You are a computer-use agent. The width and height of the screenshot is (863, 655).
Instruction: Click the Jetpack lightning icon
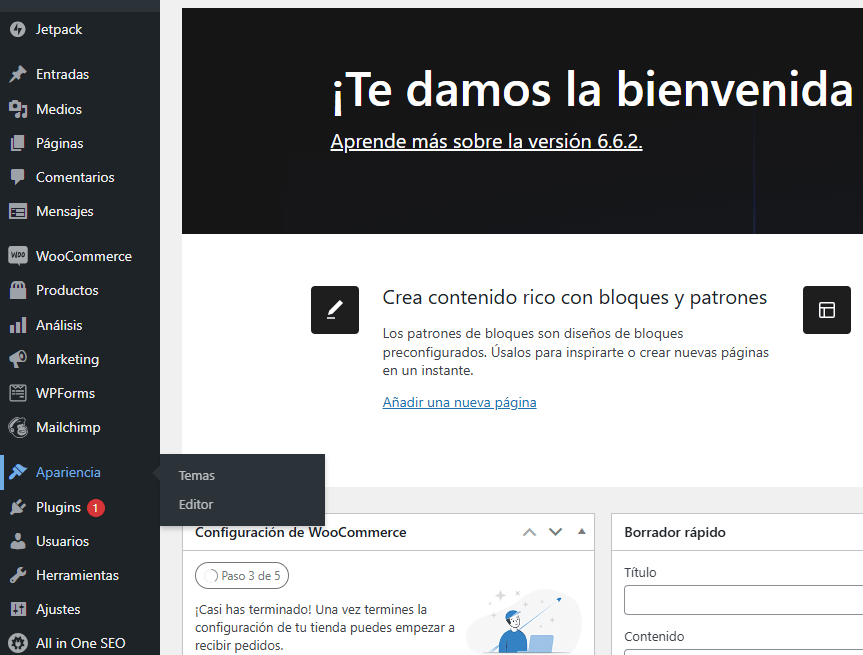click(x=18, y=29)
